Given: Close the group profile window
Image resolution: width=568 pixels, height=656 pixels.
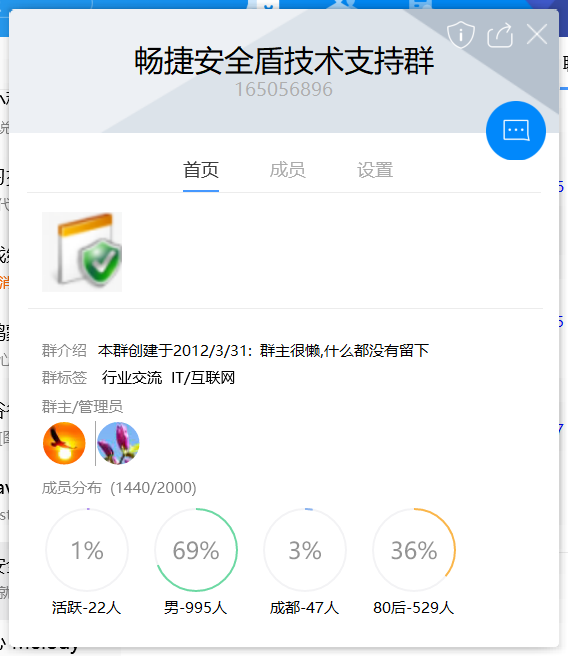Looking at the screenshot, I should pos(537,34).
